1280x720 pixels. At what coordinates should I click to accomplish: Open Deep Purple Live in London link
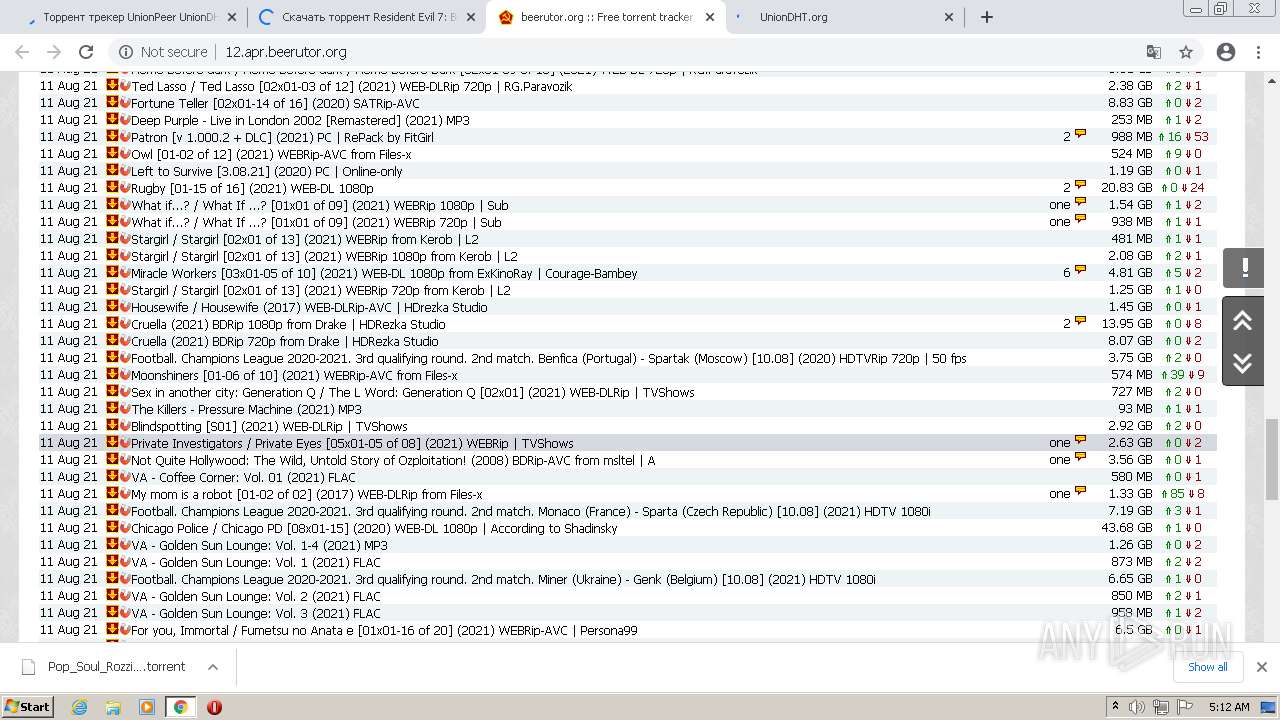tap(300, 121)
